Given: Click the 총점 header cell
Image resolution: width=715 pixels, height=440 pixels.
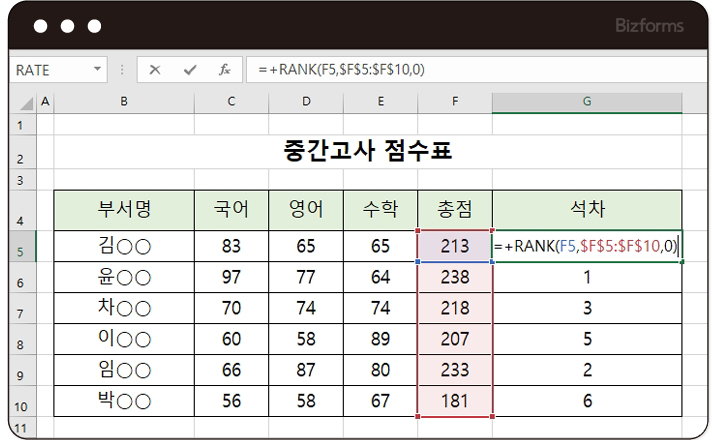Looking at the screenshot, I should (455, 209).
